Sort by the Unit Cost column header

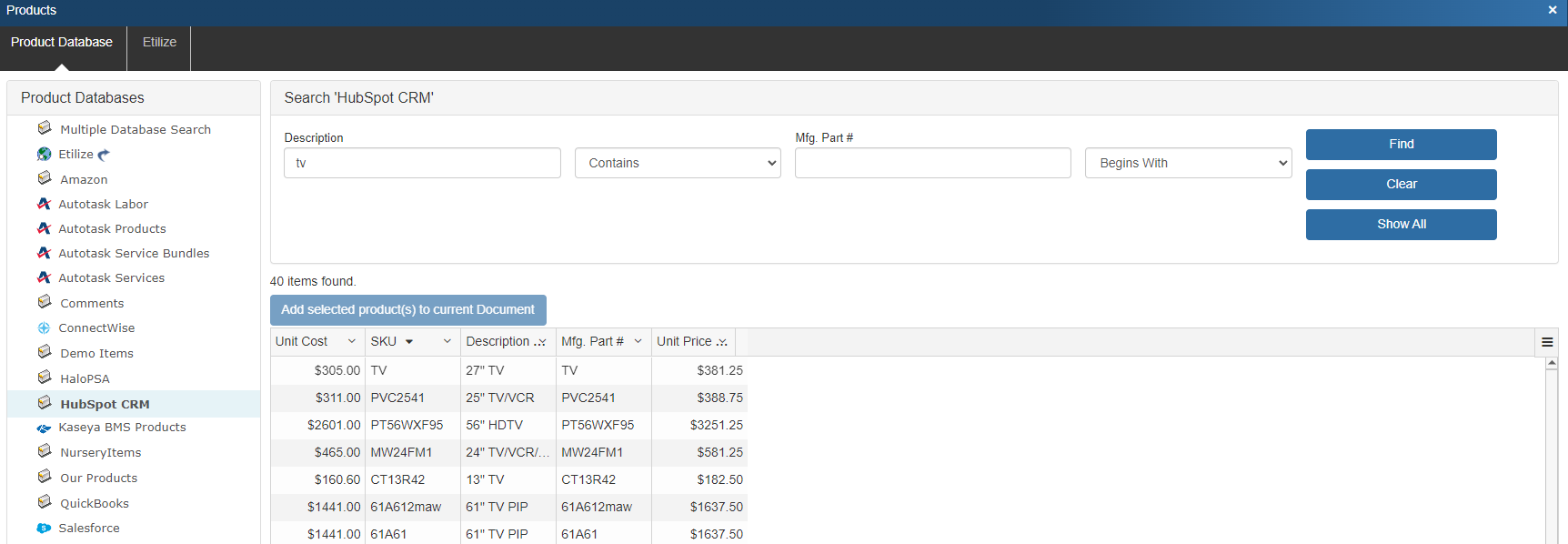[302, 341]
